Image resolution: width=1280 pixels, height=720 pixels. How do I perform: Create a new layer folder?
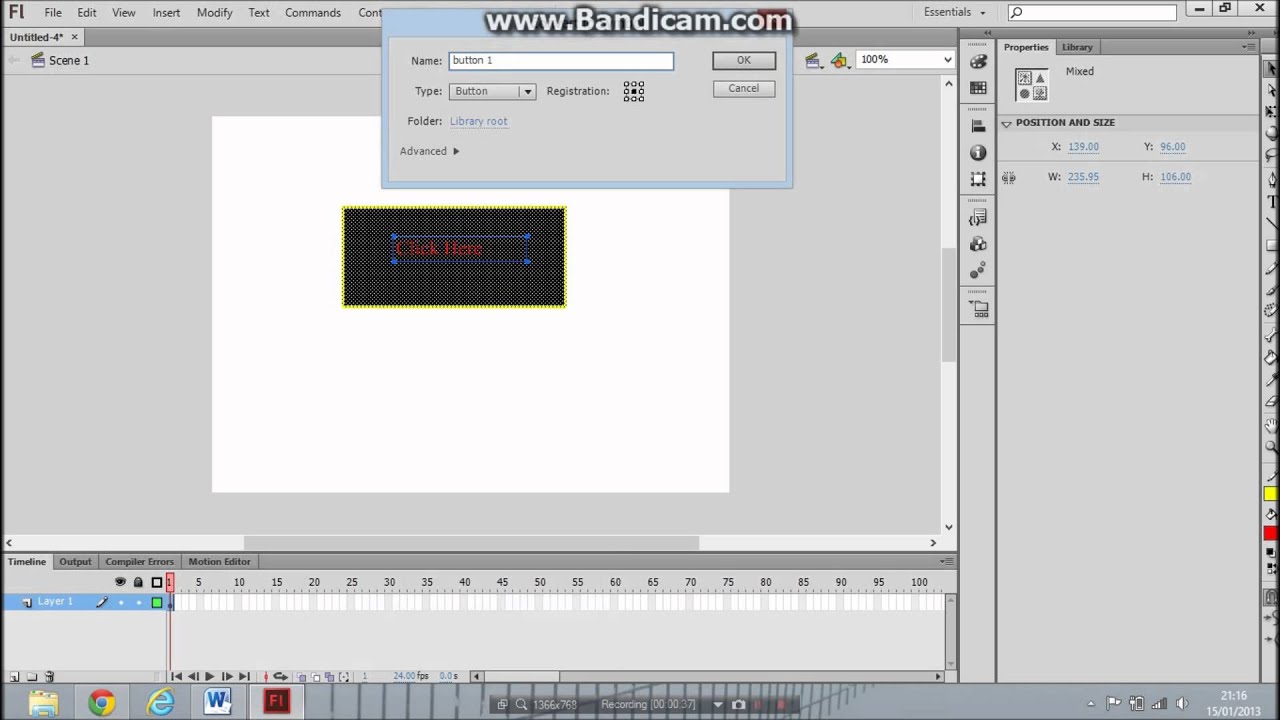[x=32, y=677]
